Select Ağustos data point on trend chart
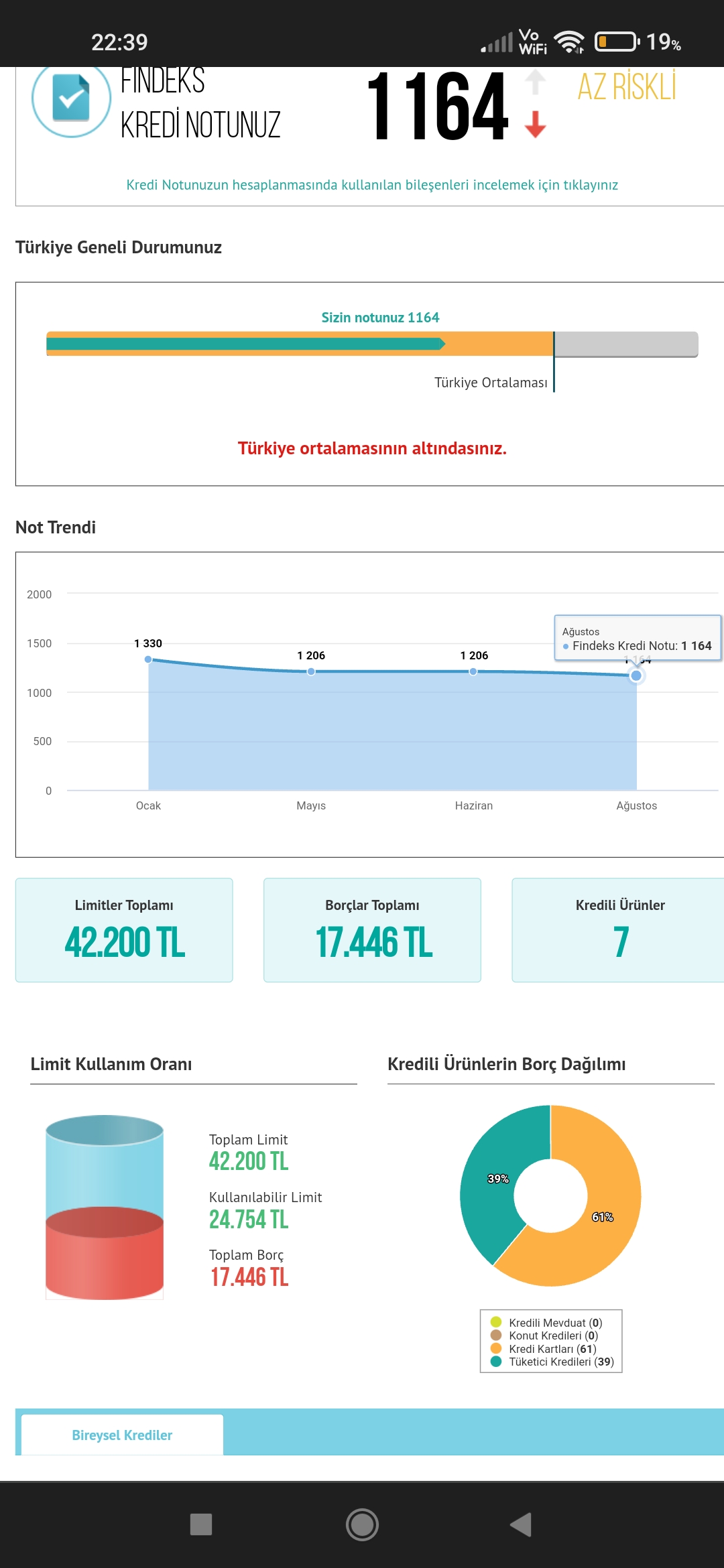724x1568 pixels. (636, 675)
